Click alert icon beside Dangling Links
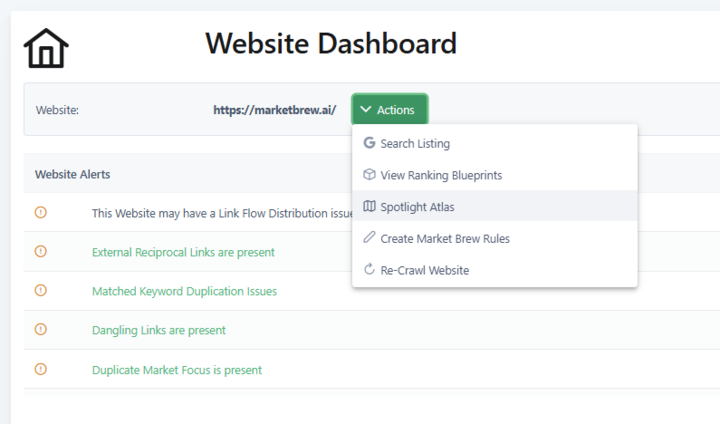The image size is (720, 424). point(41,329)
